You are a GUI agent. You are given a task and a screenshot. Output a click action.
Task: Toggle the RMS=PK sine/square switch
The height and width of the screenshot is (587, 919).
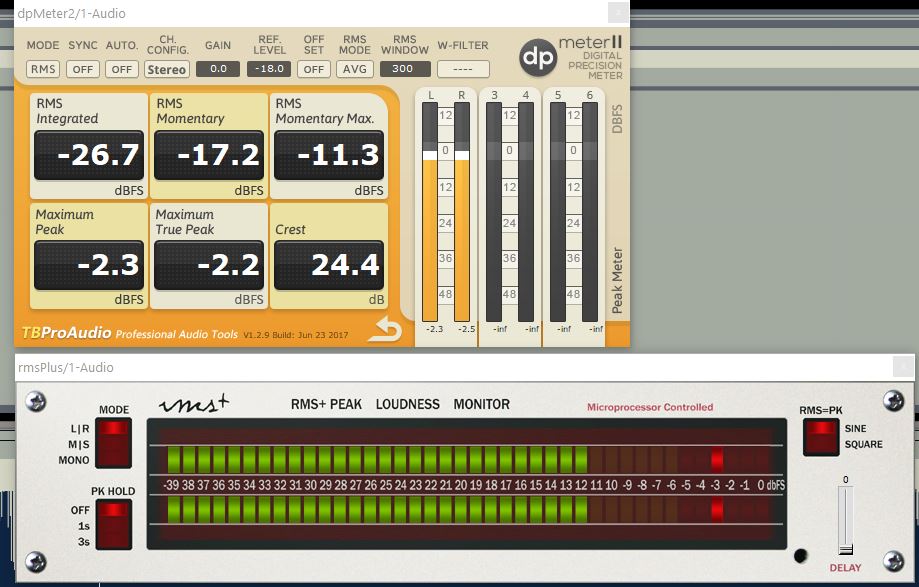click(821, 438)
